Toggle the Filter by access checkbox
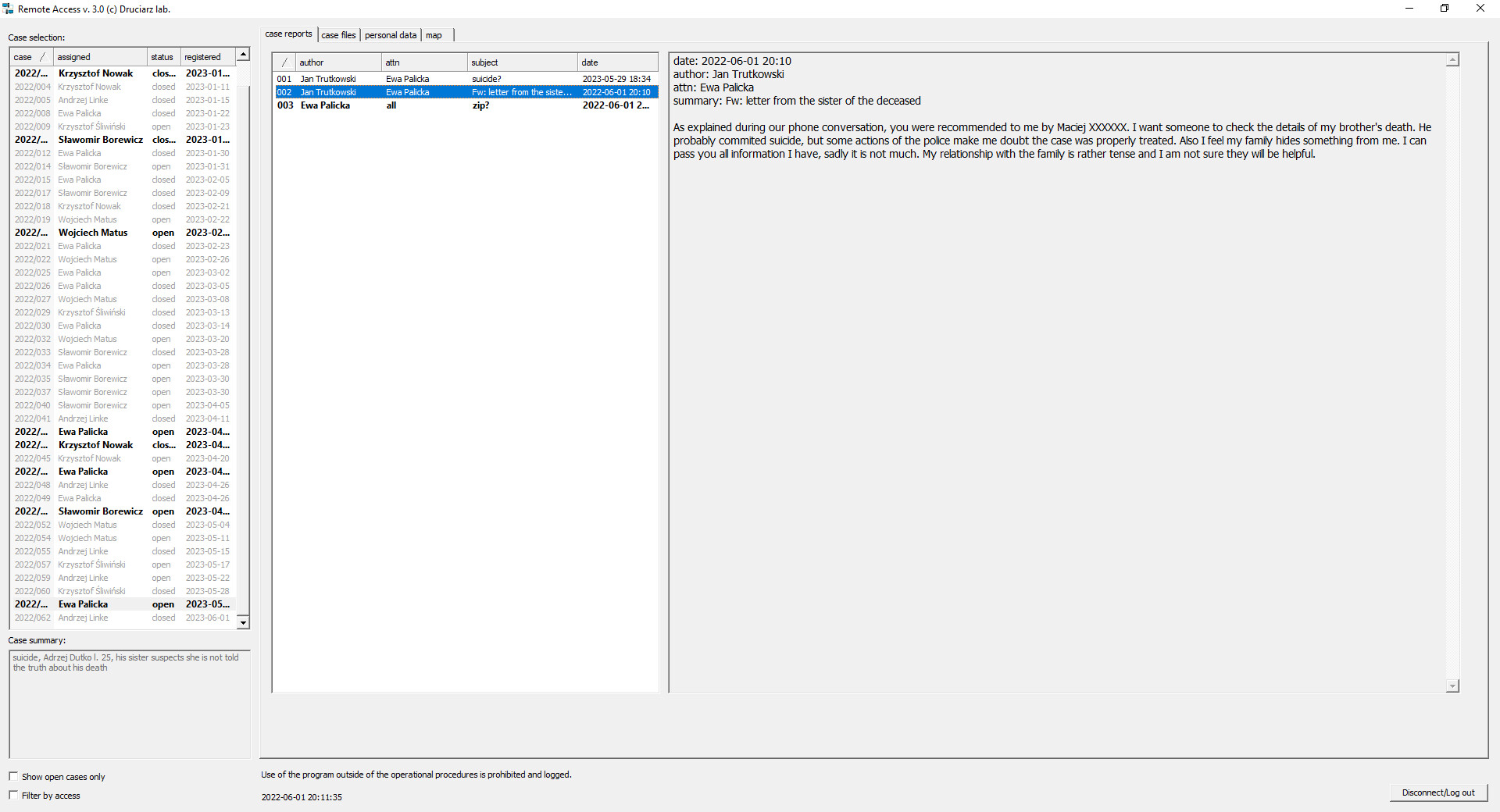This screenshot has width=1500, height=812. [13, 795]
